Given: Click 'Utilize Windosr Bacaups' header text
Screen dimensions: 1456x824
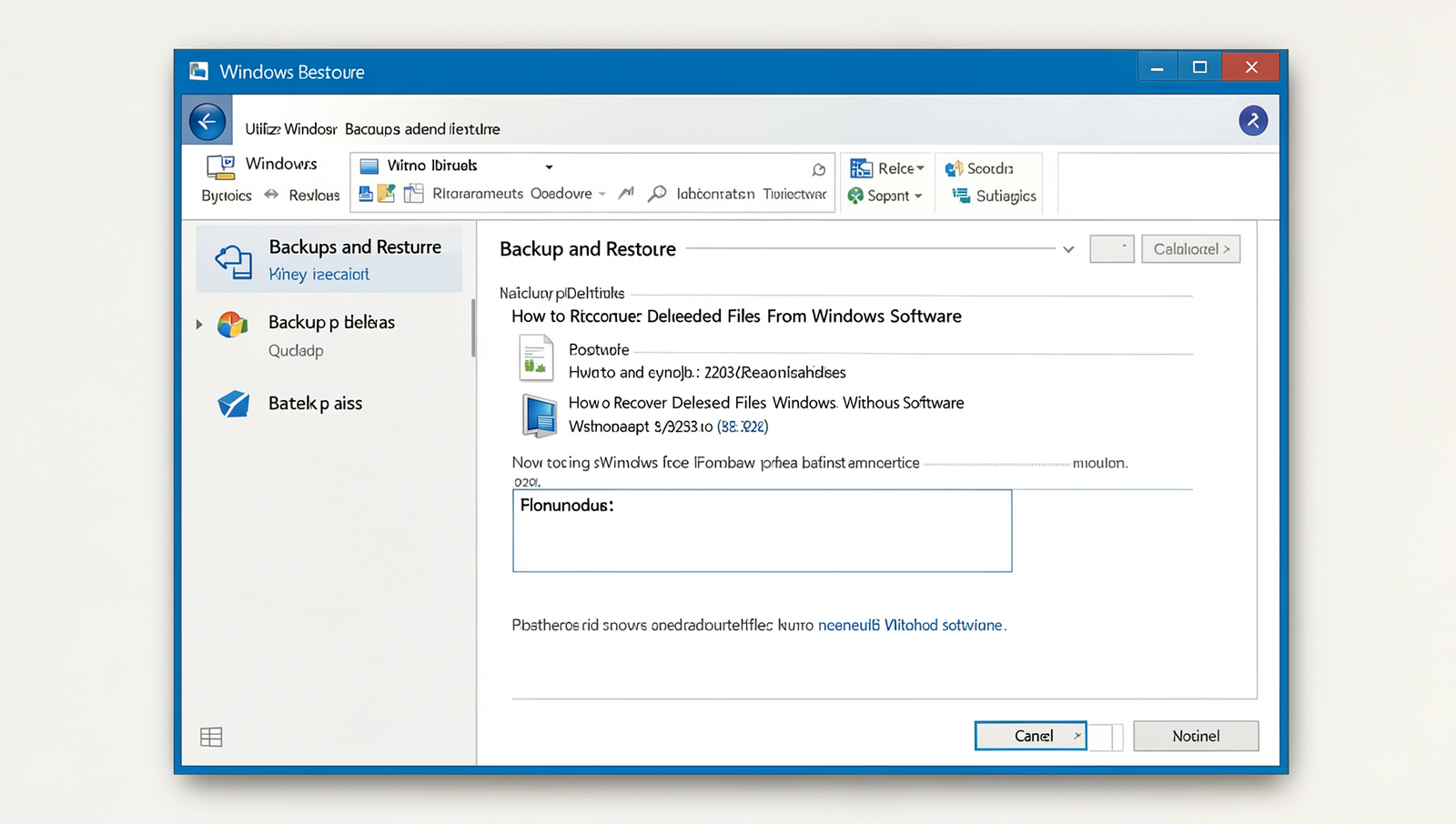Looking at the screenshot, I should coord(372,128).
